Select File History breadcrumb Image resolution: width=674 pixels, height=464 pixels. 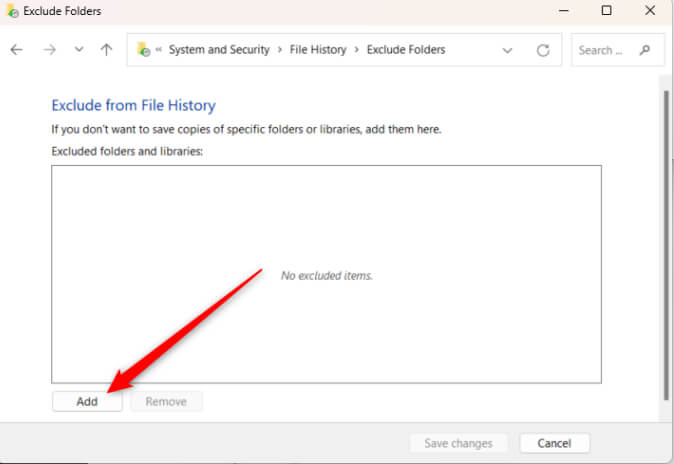(x=318, y=50)
